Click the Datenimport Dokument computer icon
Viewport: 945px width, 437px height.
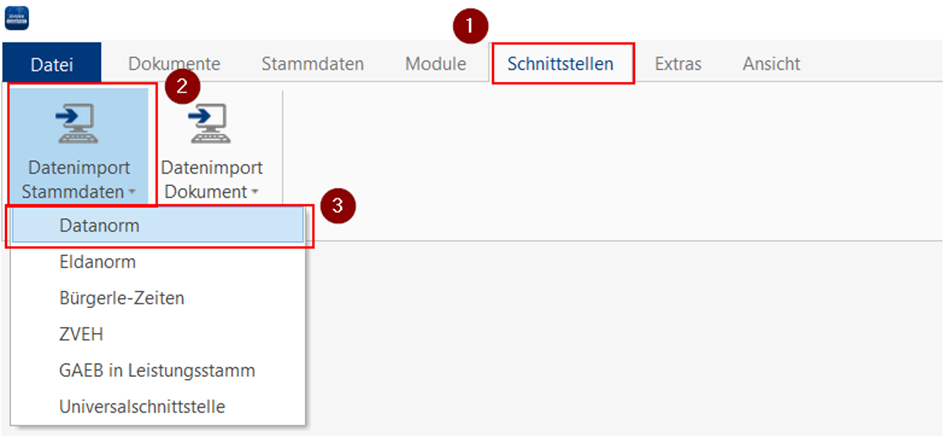point(210,123)
